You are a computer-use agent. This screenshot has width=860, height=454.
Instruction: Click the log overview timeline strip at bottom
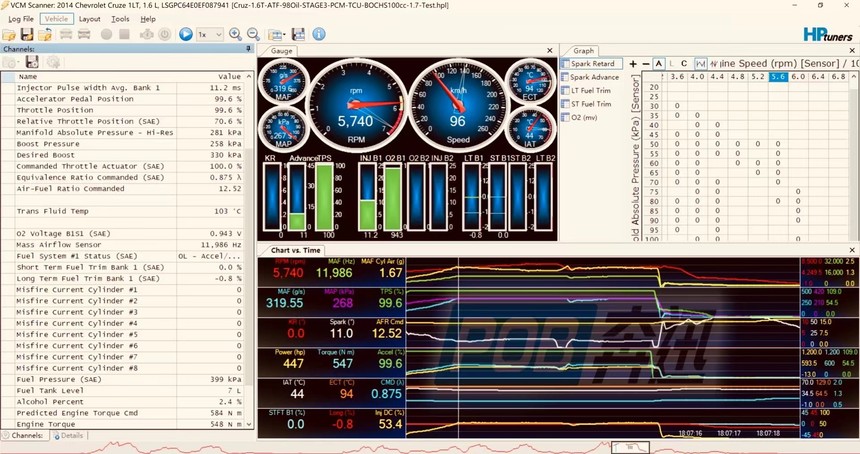click(x=430, y=447)
